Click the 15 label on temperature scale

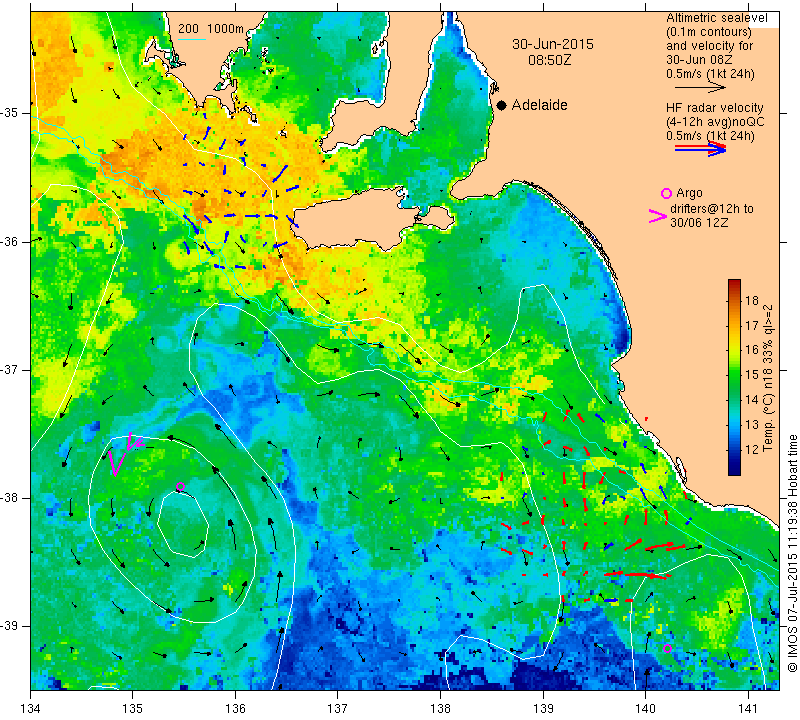pos(752,375)
